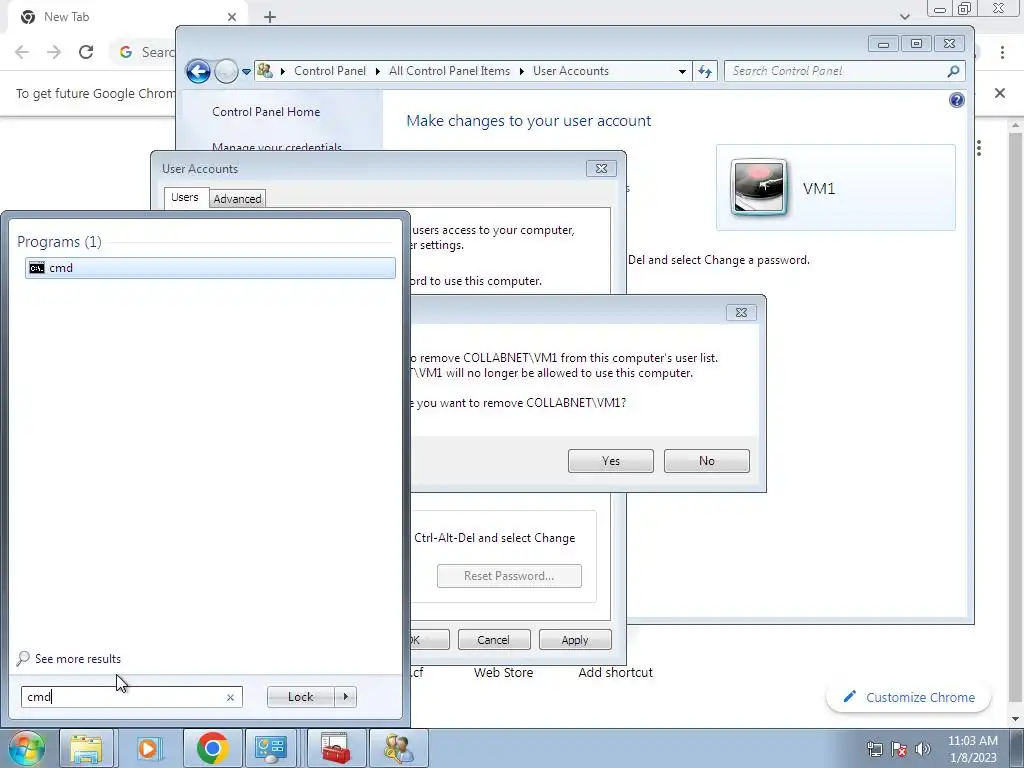The height and width of the screenshot is (768, 1024).
Task: Click Customize Chrome button
Action: pyautogui.click(x=908, y=697)
